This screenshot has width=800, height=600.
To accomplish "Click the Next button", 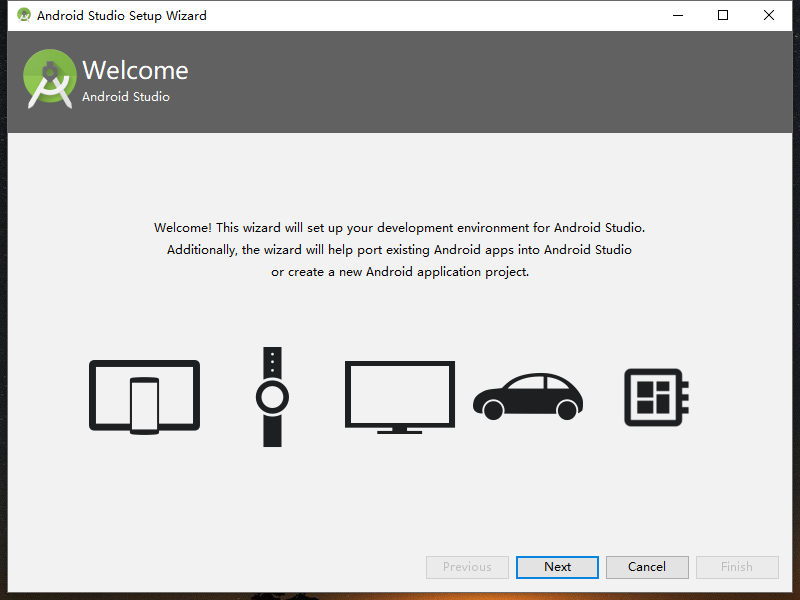I will point(557,567).
